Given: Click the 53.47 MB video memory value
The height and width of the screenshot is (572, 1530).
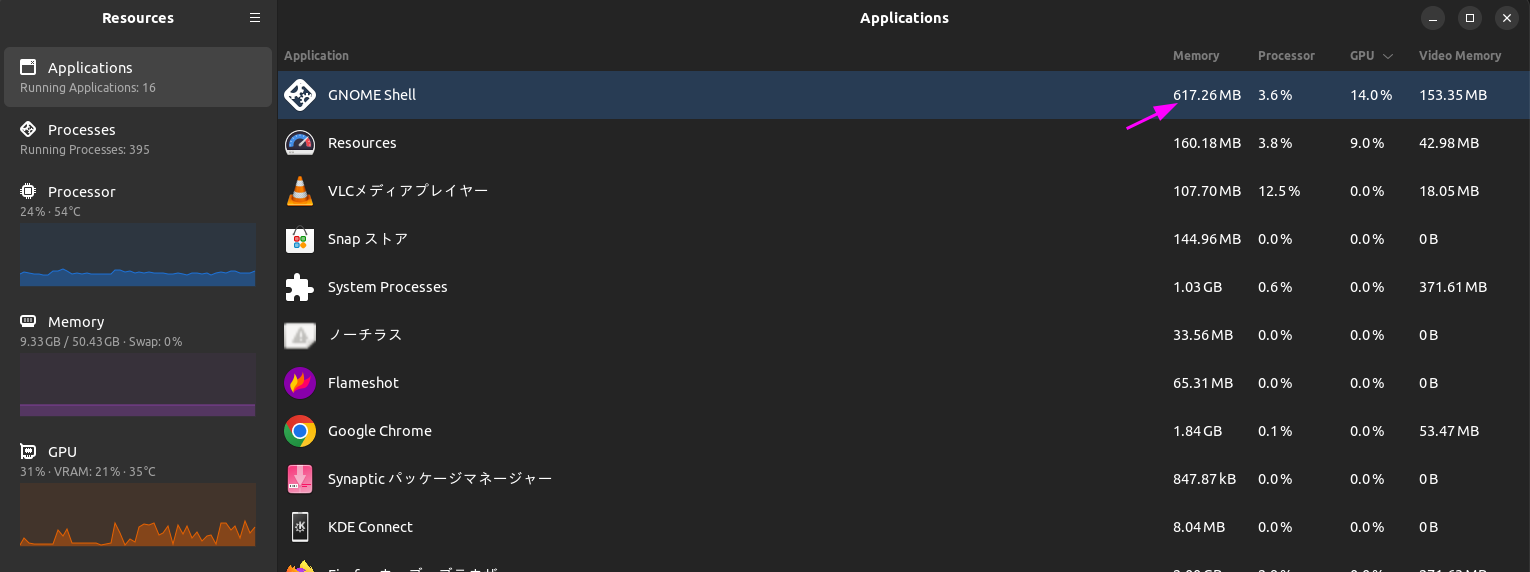Looking at the screenshot, I should click(1449, 431).
